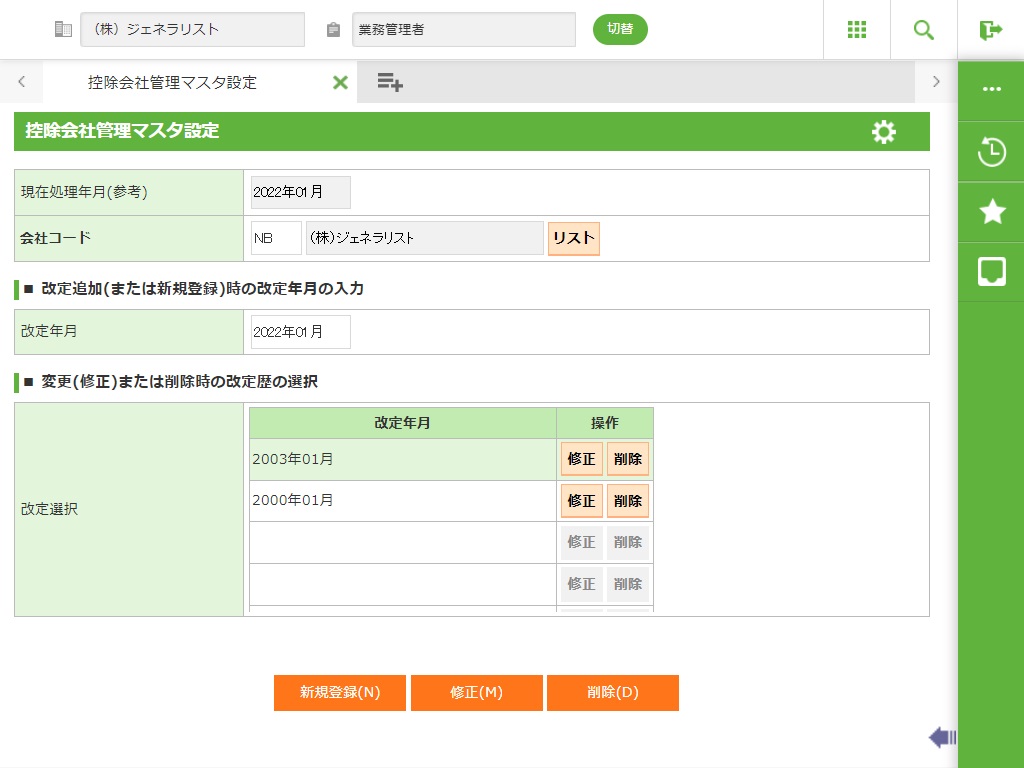Open the company リスト button

point(573,239)
